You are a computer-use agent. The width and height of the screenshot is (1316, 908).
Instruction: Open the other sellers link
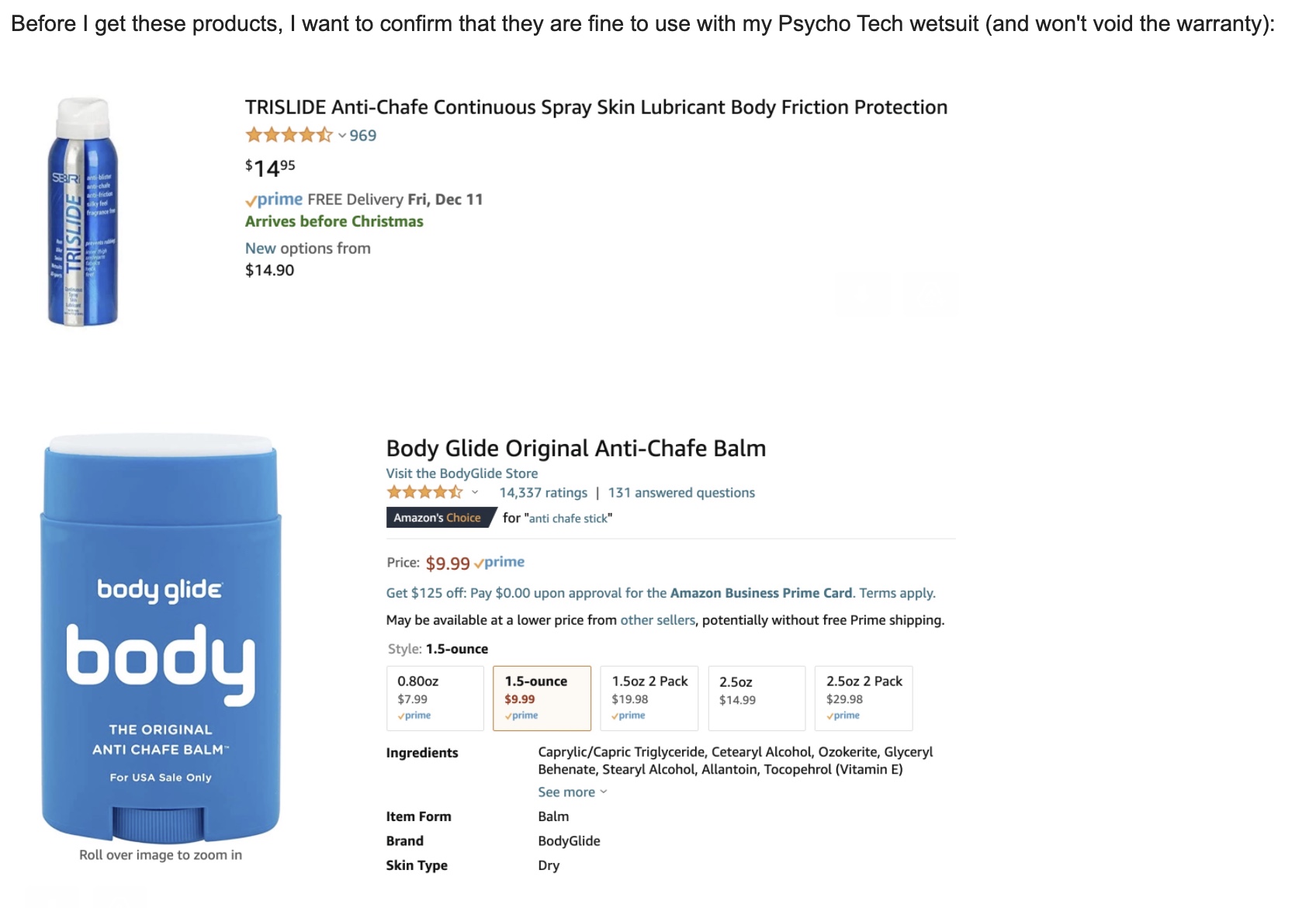[x=658, y=620]
